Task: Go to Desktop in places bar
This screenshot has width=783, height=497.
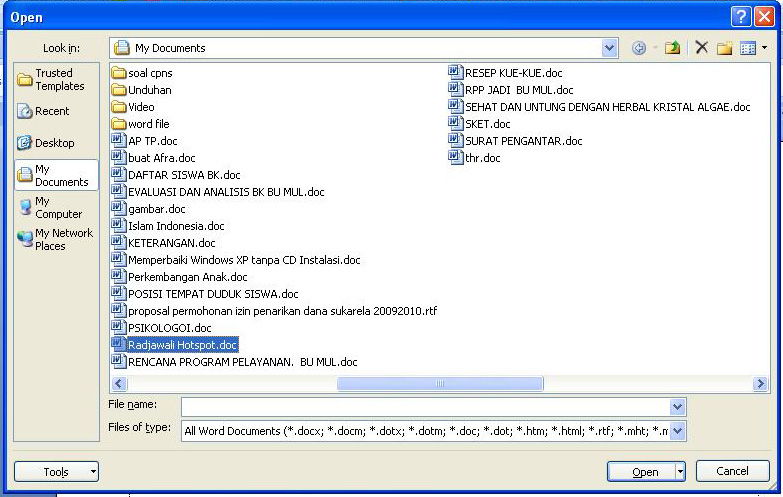Action: point(56,143)
